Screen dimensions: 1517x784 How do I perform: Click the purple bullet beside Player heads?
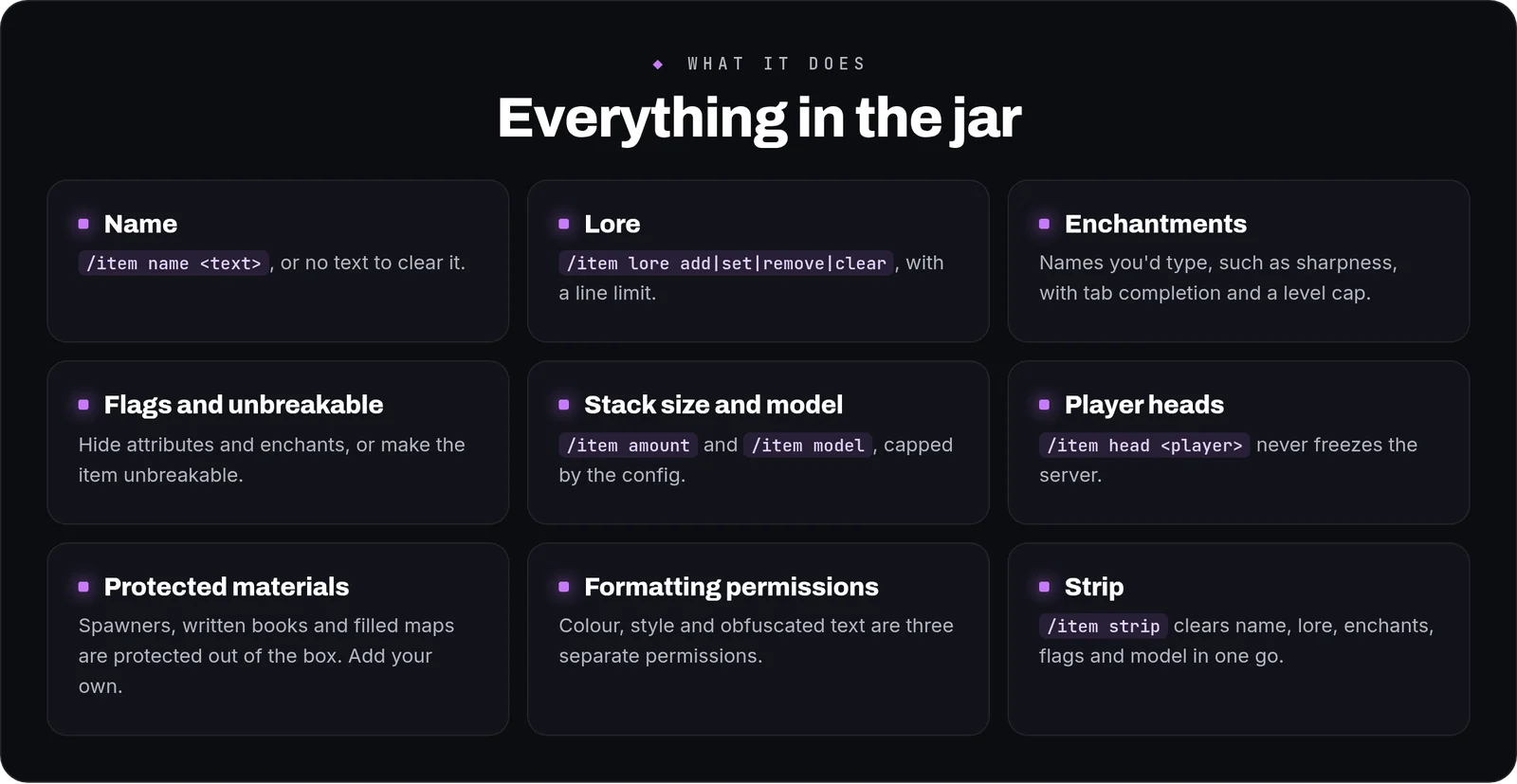[1044, 405]
